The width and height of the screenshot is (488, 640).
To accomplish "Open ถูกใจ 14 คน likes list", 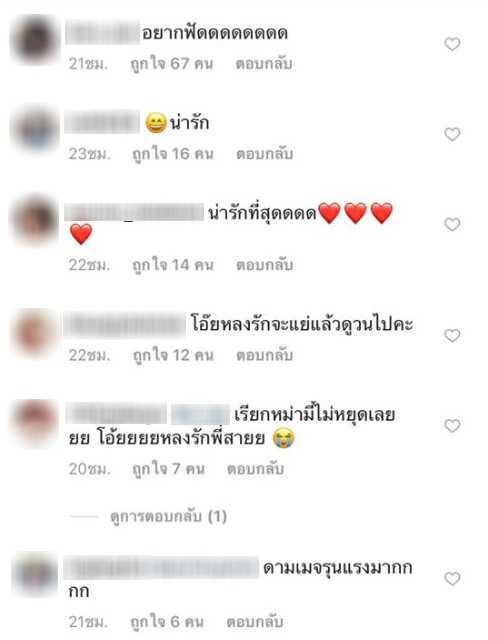I will [173, 265].
